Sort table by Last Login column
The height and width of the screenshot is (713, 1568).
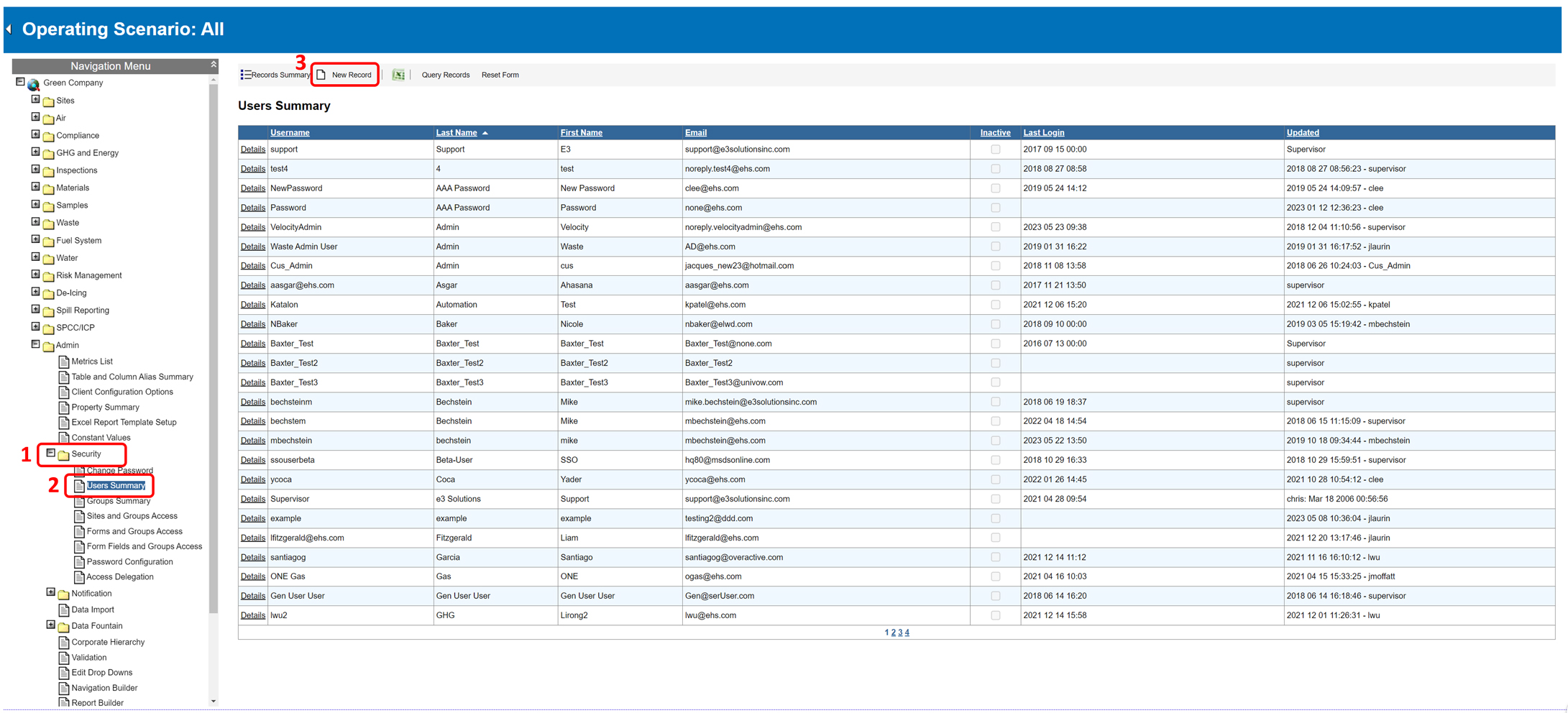(1043, 132)
